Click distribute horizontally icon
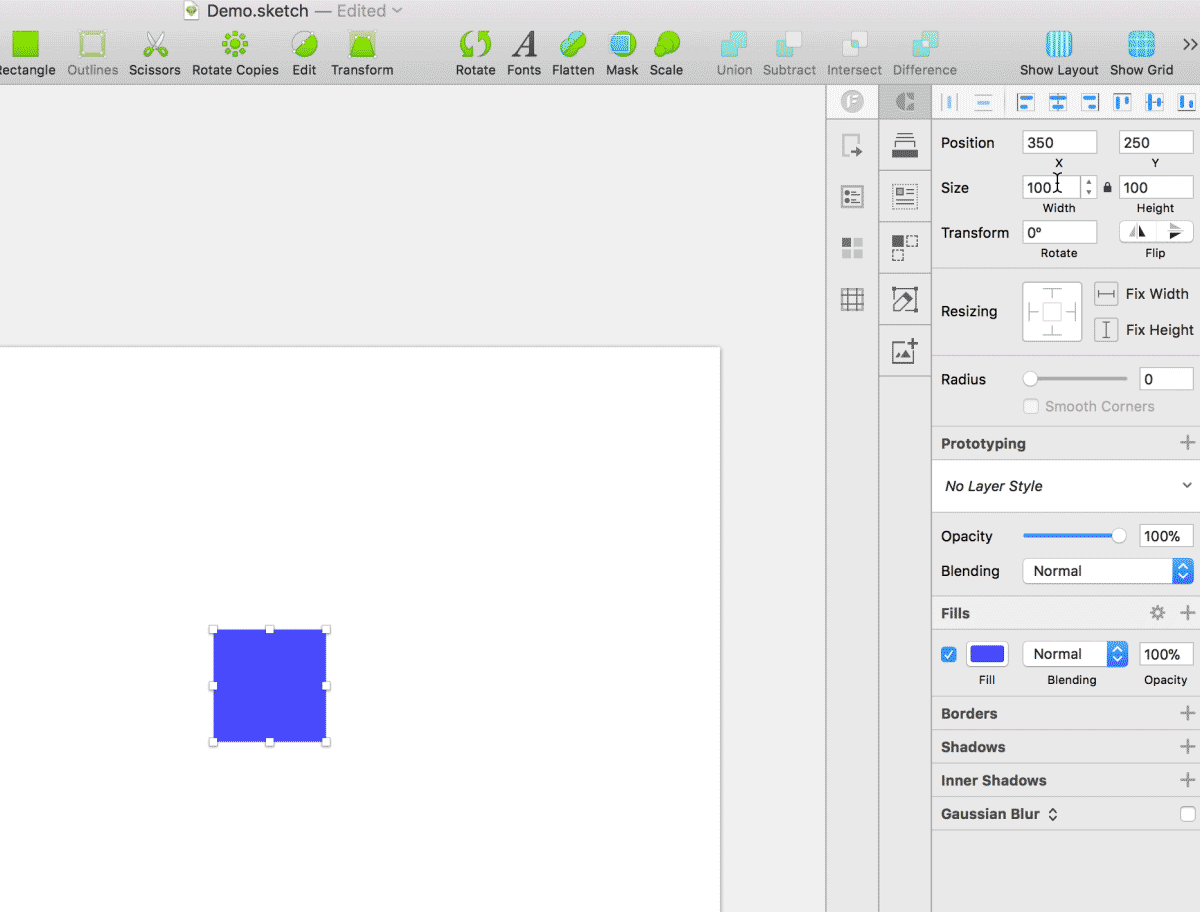This screenshot has width=1200, height=912. (950, 102)
